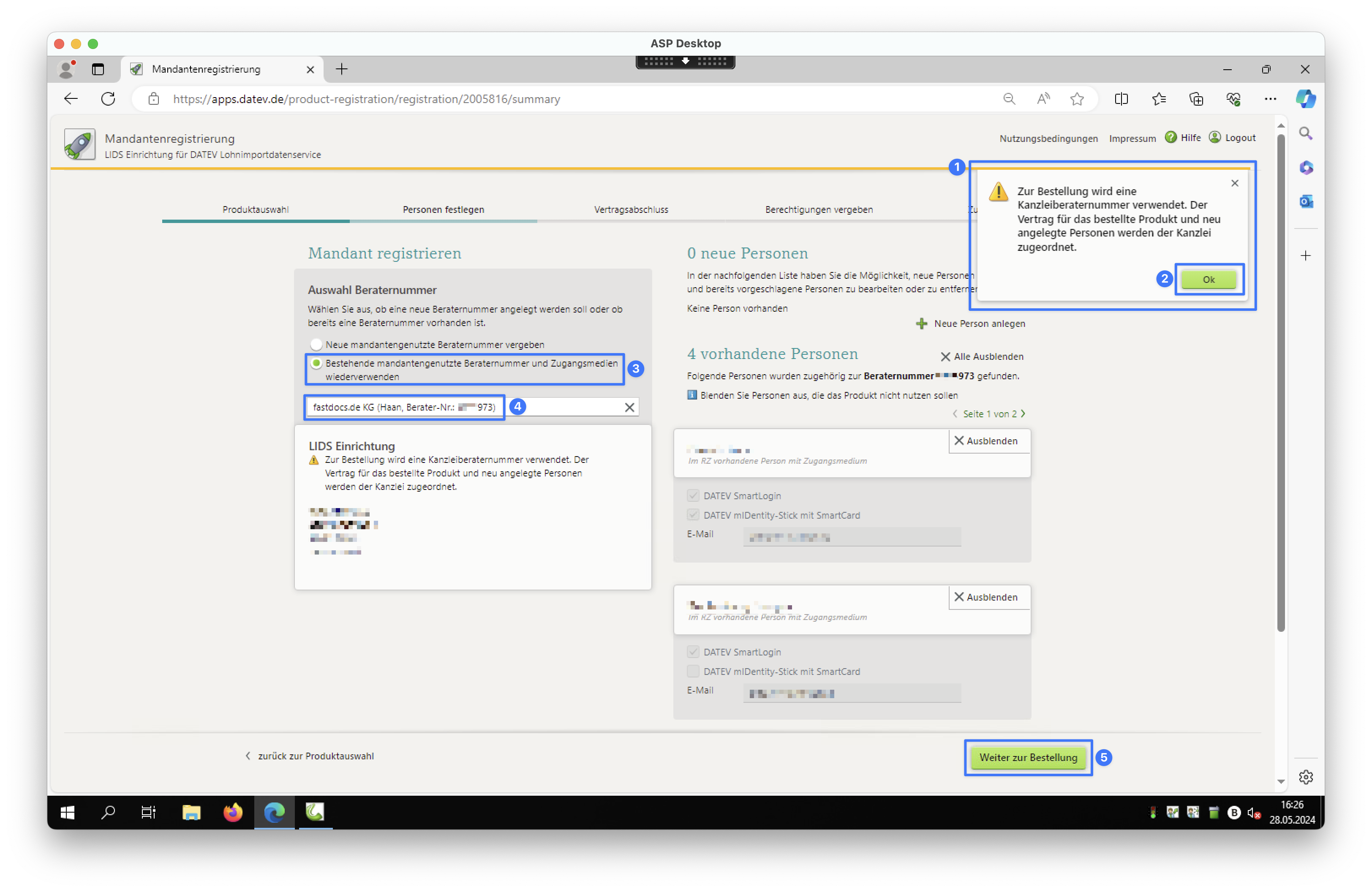Screen dimensions: 1372x892
Task: Click green plus Neue Person anlegen
Action: click(922, 324)
